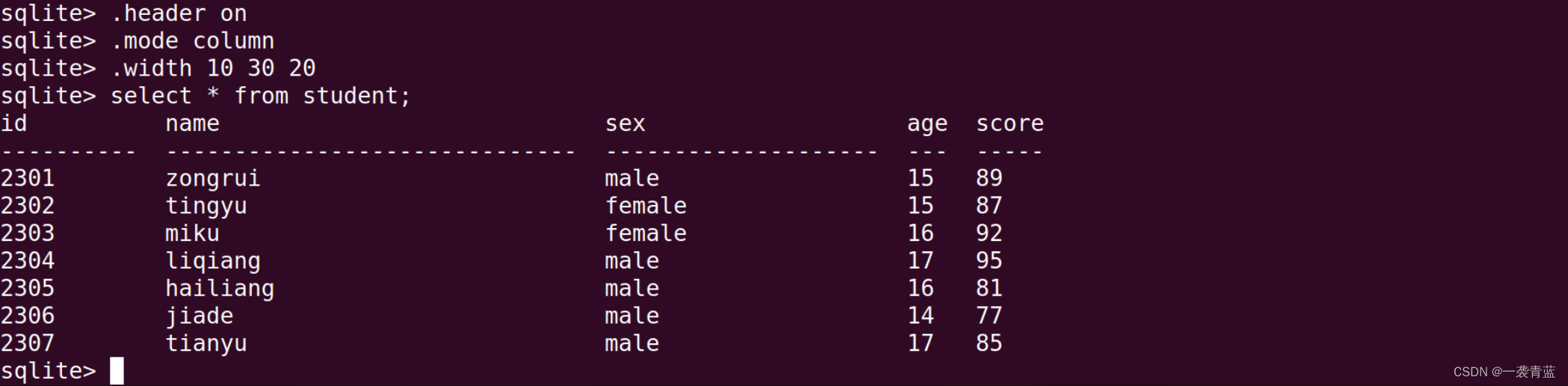Click the score value 95
Screen dimensions: 1568x386
[x=989, y=261]
